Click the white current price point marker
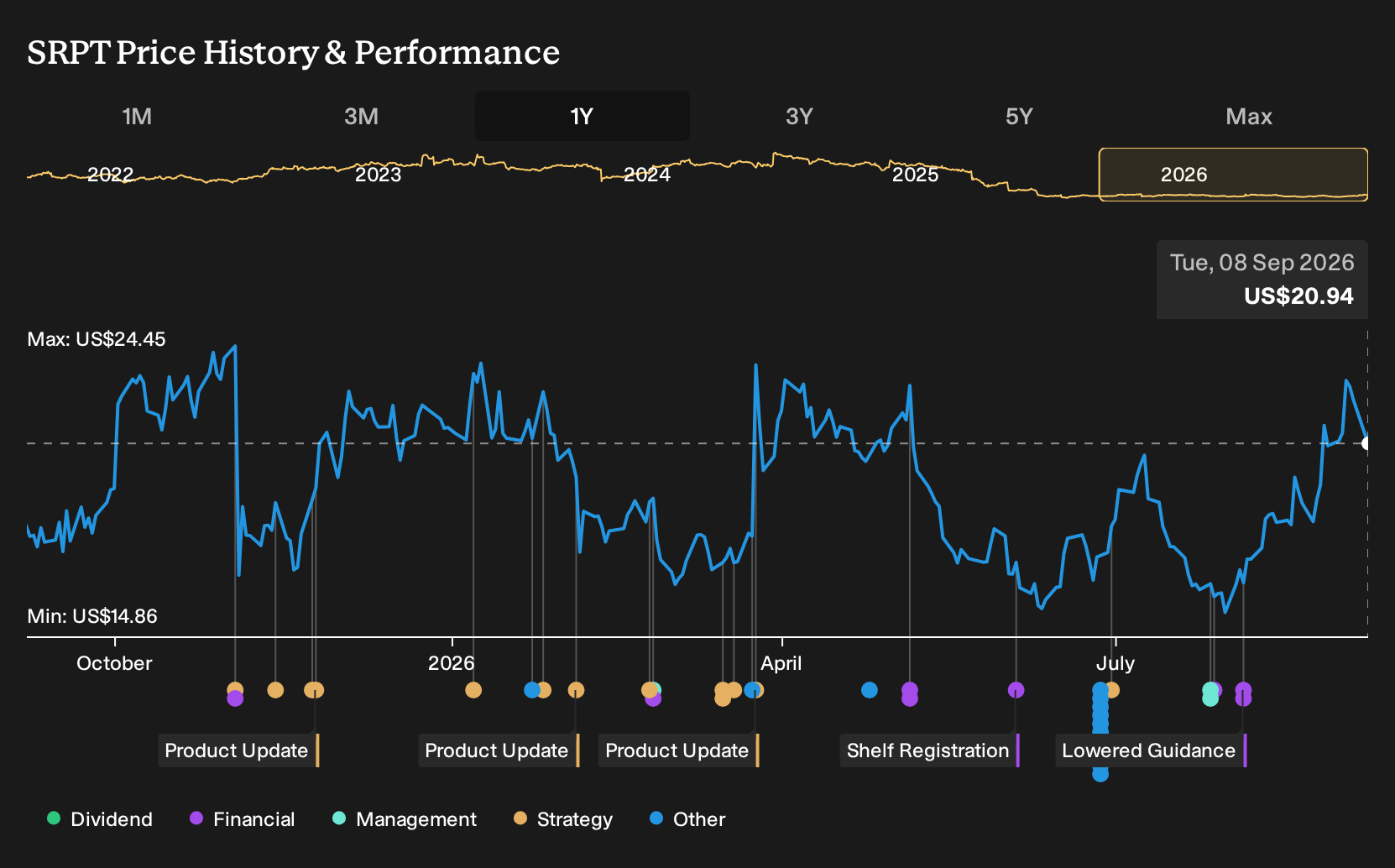The height and width of the screenshot is (868, 1395). click(x=1366, y=443)
